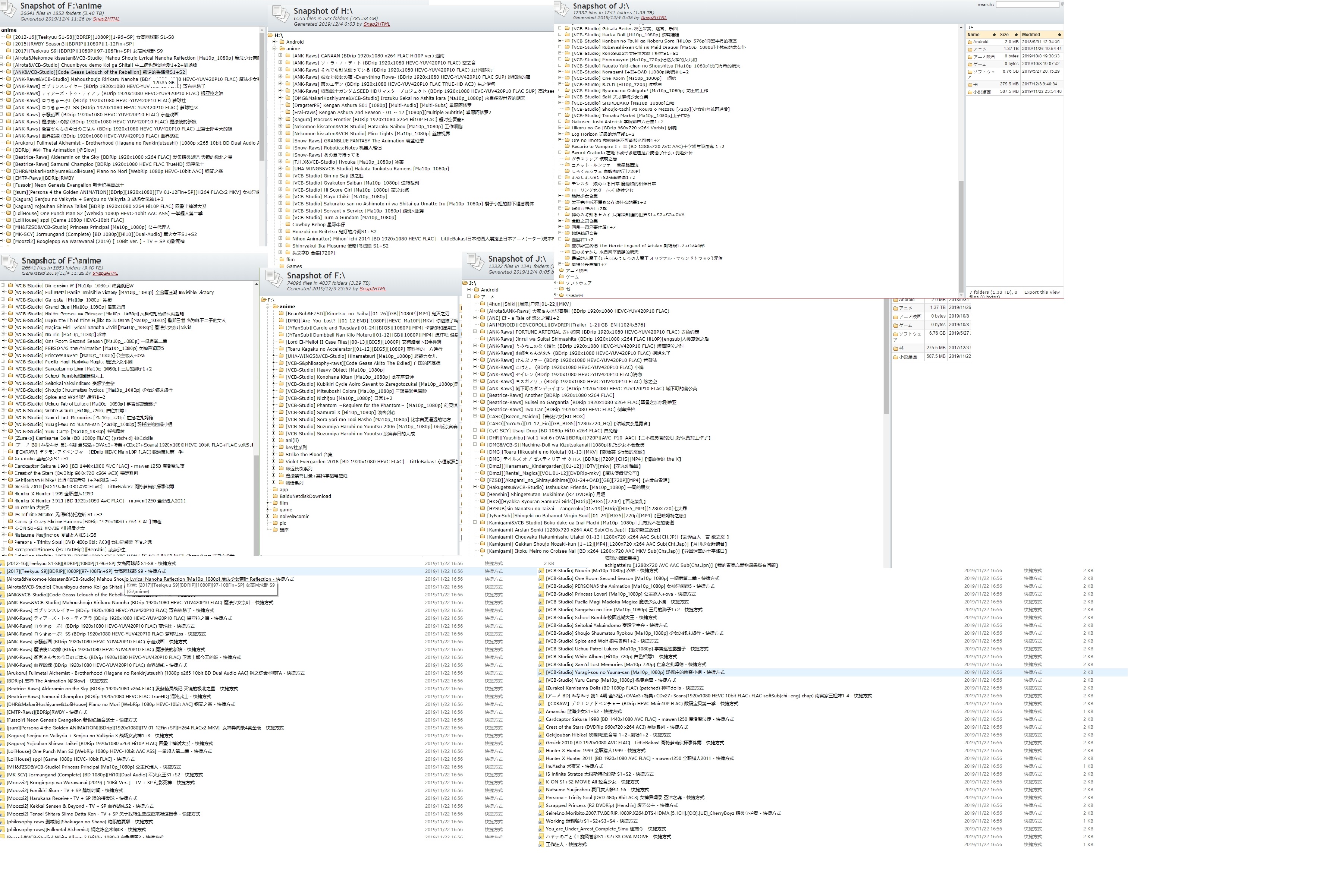Viewport: 1332px width, 896px height.
Task: Sort J:\ file list by Name column
Action: [x=981, y=35]
